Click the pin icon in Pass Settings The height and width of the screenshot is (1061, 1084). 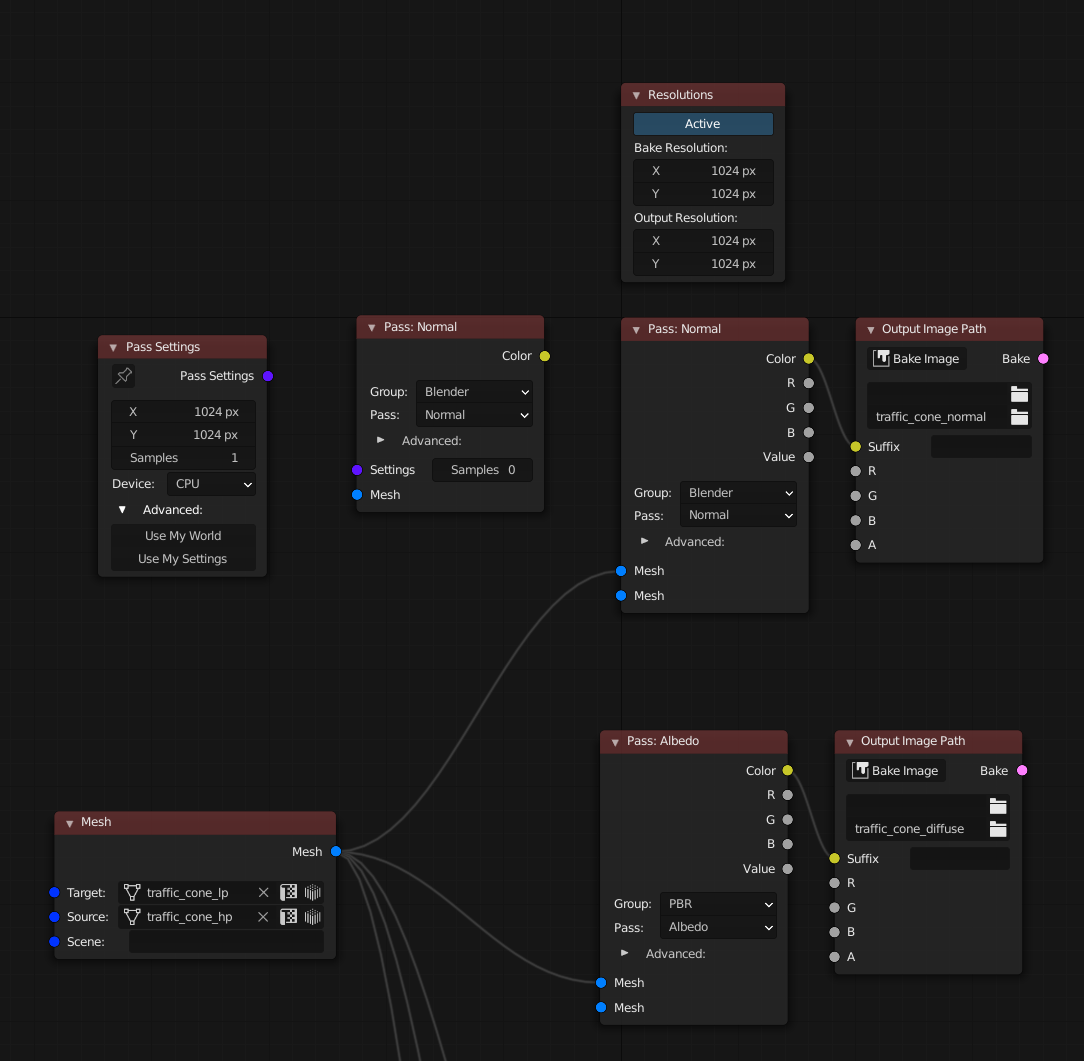(124, 375)
